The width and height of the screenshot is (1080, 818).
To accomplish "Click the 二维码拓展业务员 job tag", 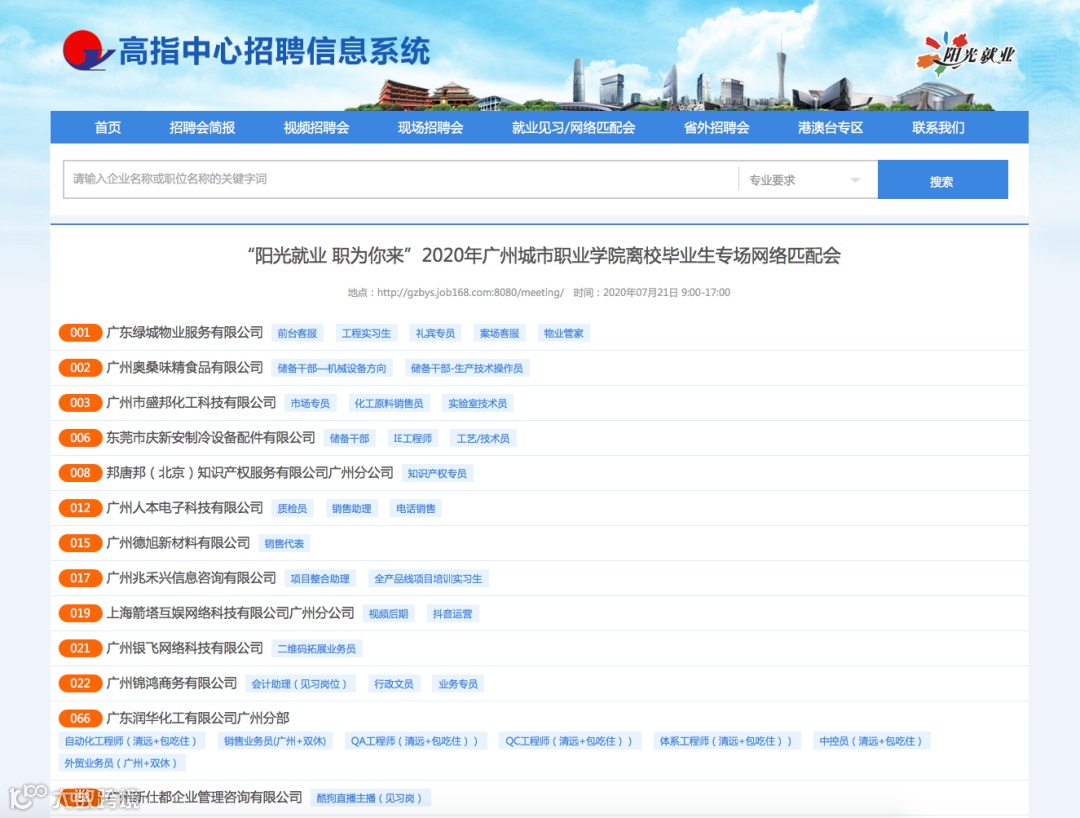I will [317, 649].
